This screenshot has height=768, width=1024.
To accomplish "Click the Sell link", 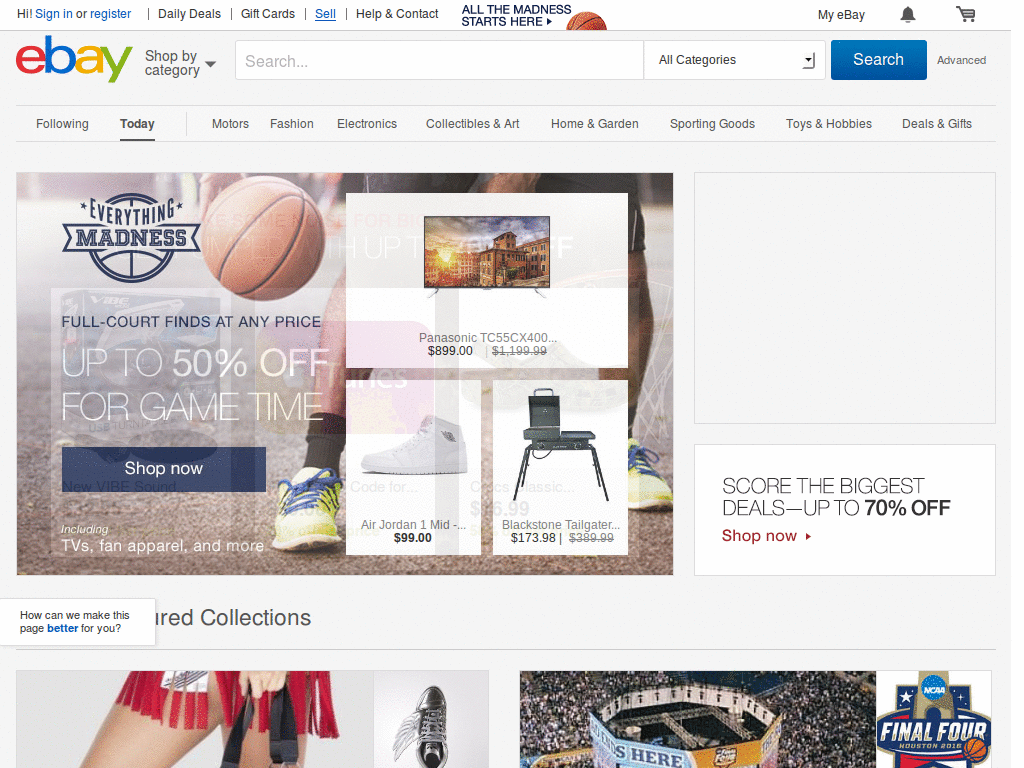I will [x=325, y=14].
